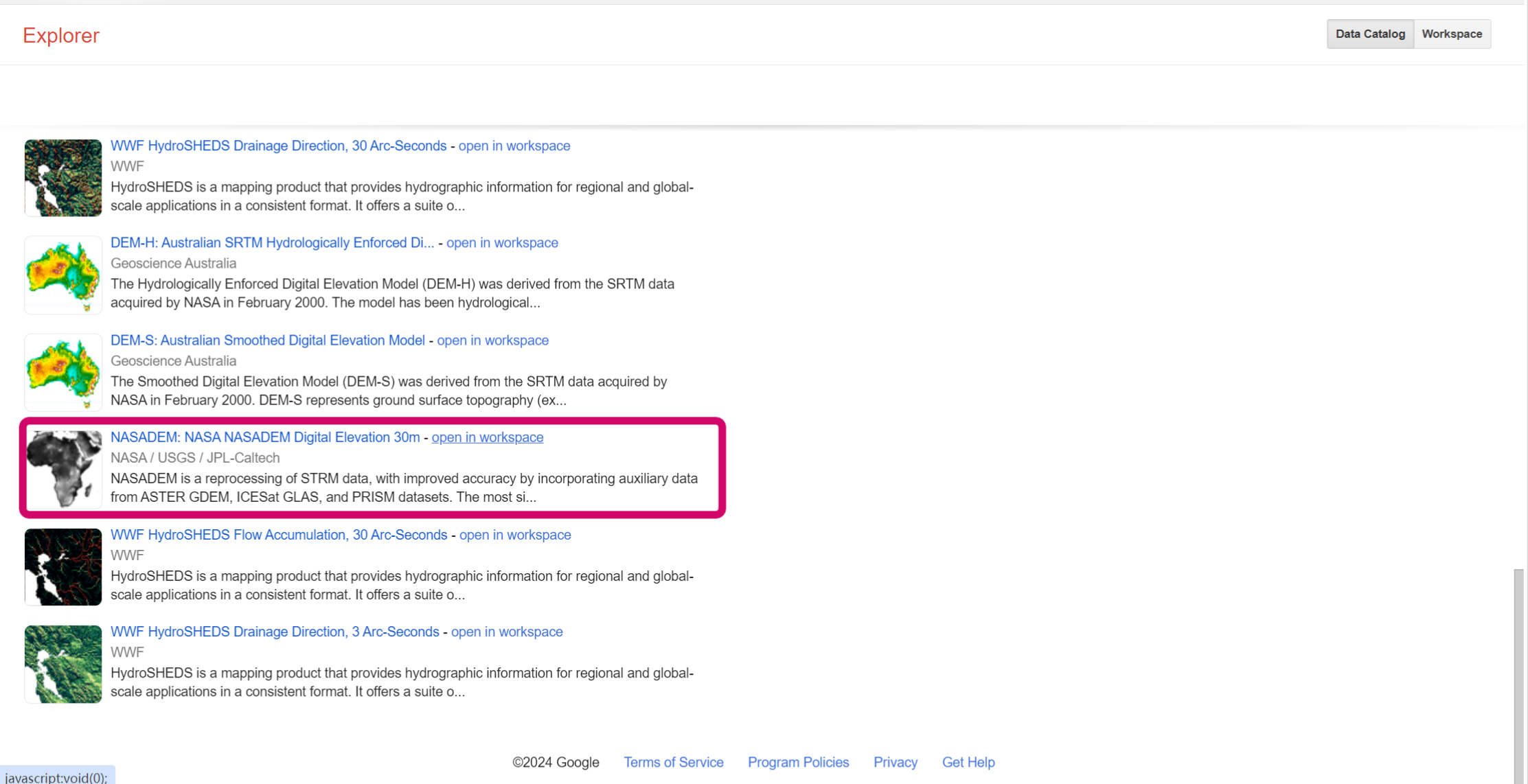Image resolution: width=1528 pixels, height=784 pixels.
Task: Click the DEM-S Australian smoothed elevation thumbnail
Action: coord(63,372)
